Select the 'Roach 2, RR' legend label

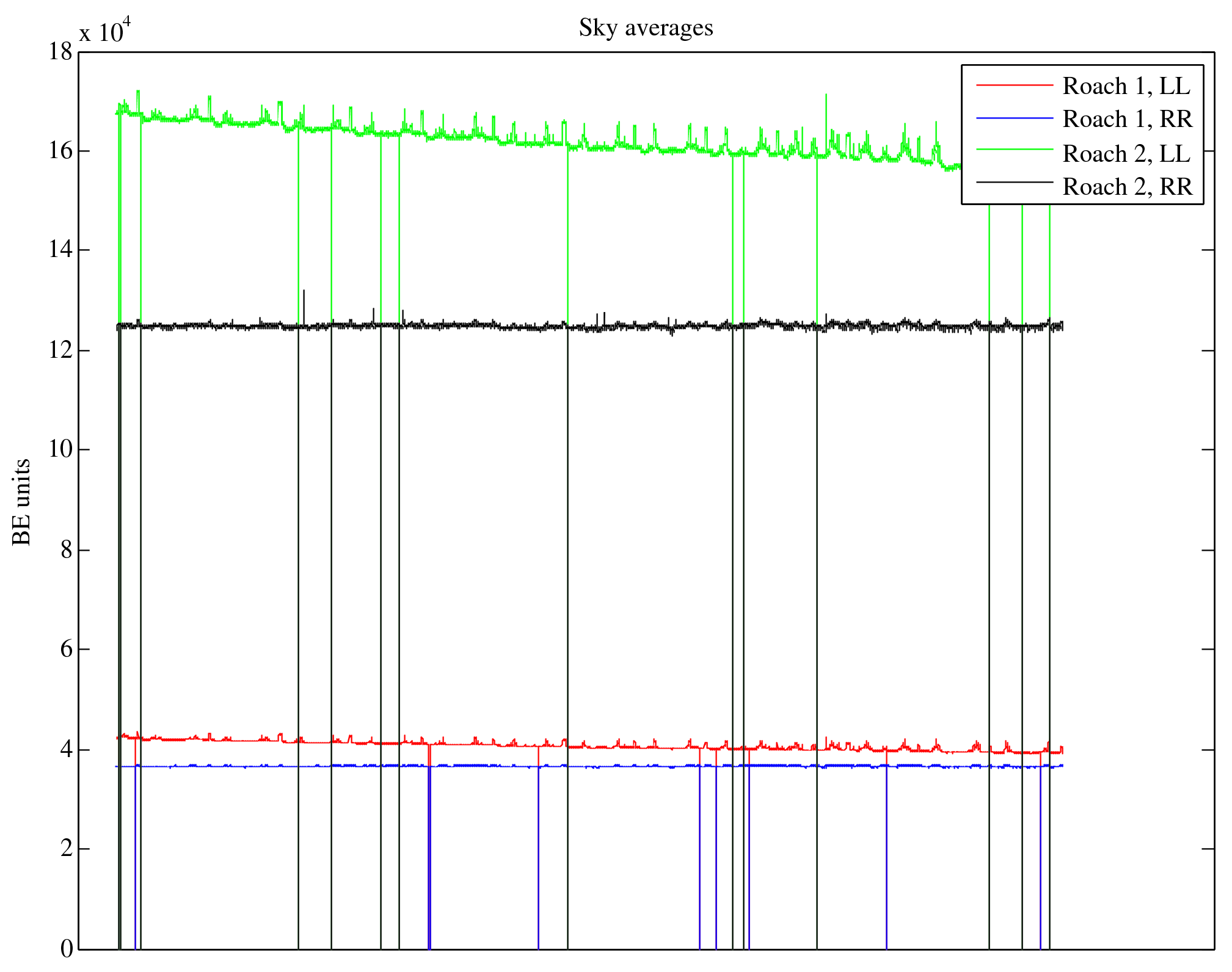1128,186
